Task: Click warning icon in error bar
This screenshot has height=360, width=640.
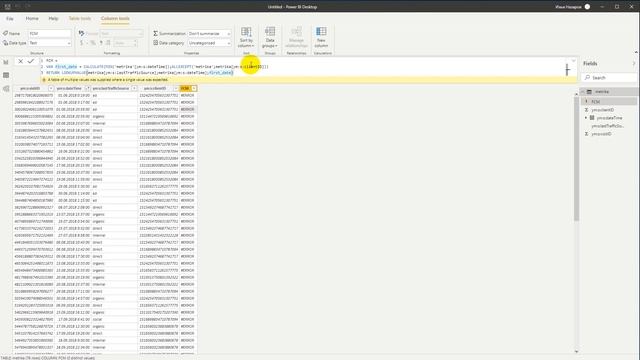Action: click(44, 80)
